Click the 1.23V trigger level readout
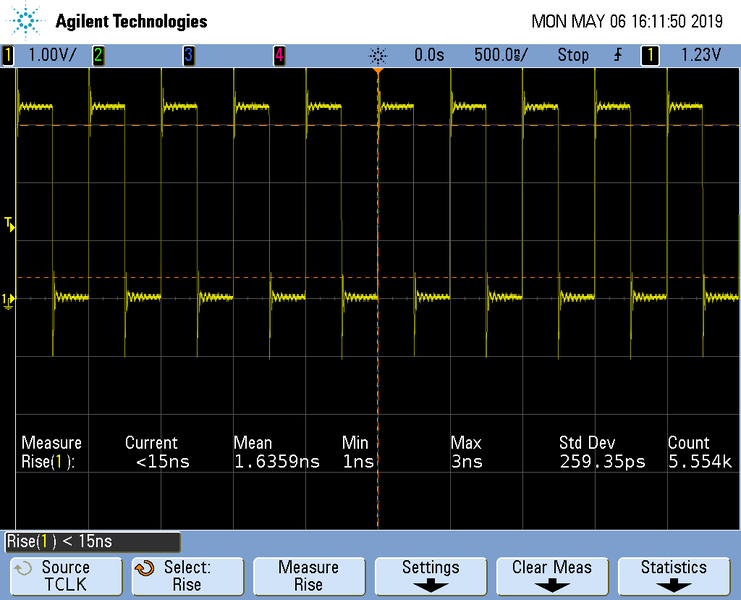The width and height of the screenshot is (741, 600). (700, 55)
